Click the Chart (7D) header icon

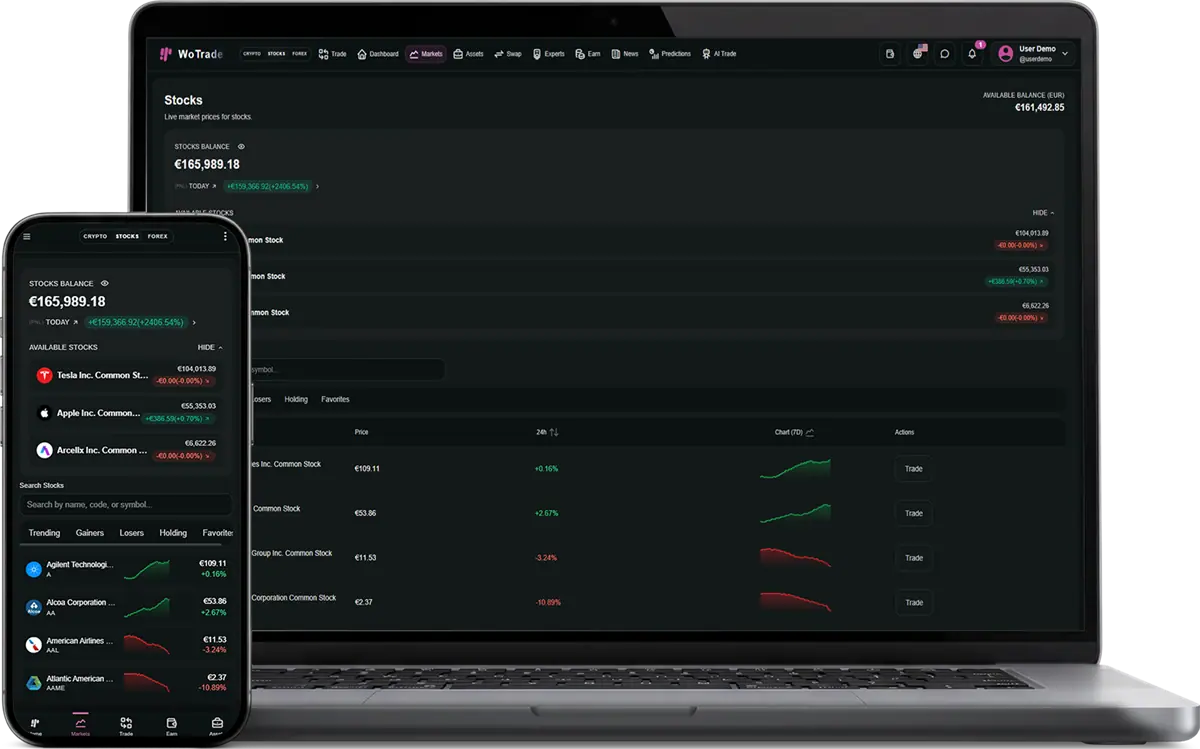tap(809, 432)
